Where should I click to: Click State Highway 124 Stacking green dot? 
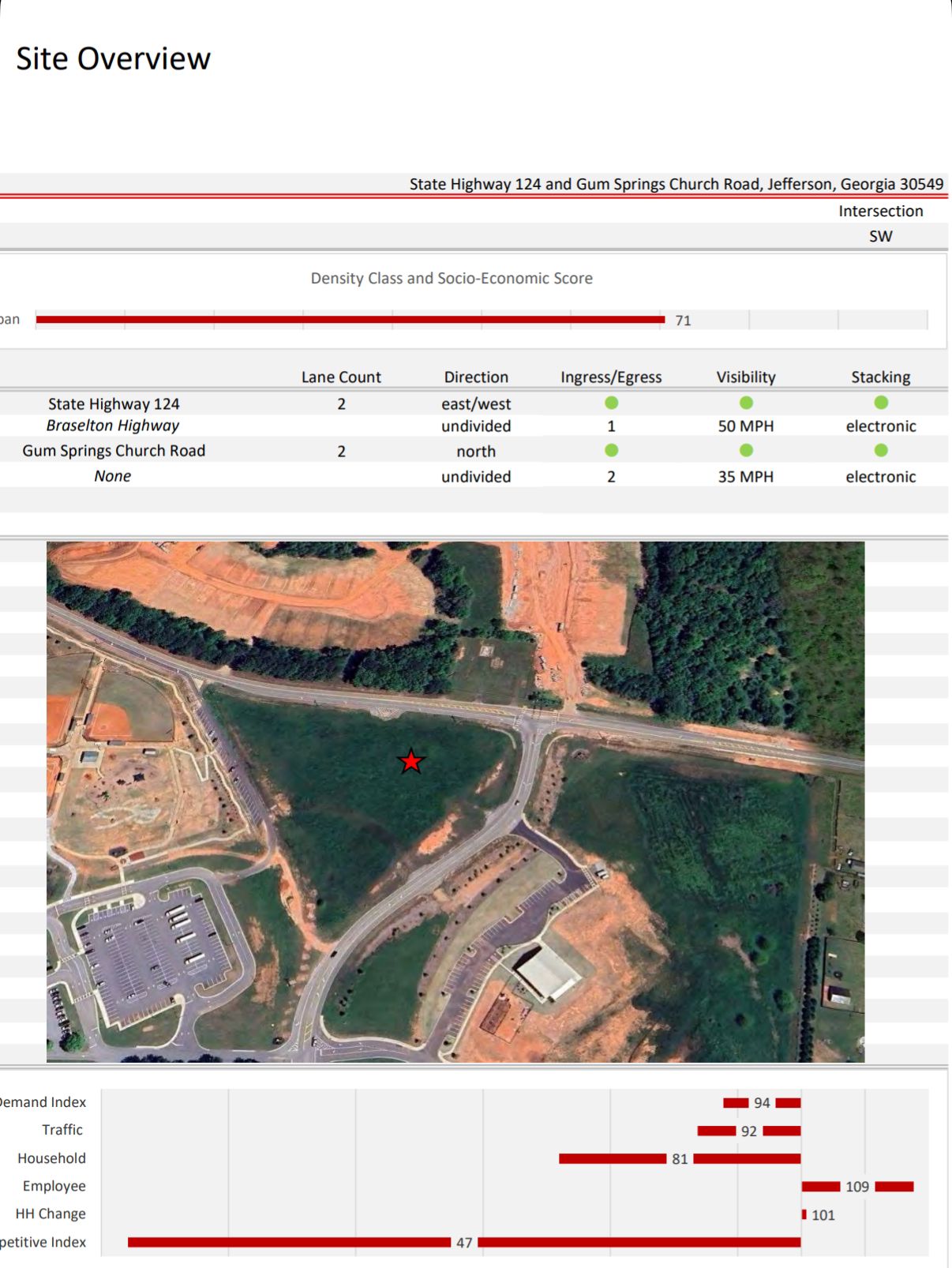coord(881,403)
